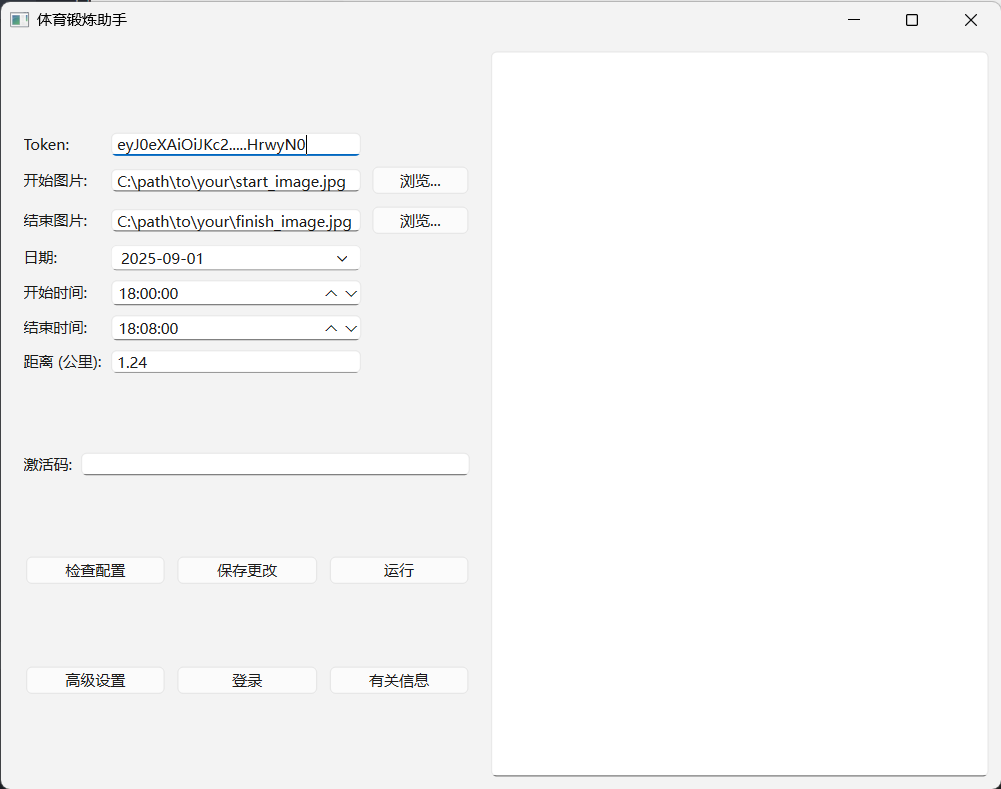This screenshot has width=1001, height=789.
Task: Increase 开始时间 with up arrow
Action: 332,293
